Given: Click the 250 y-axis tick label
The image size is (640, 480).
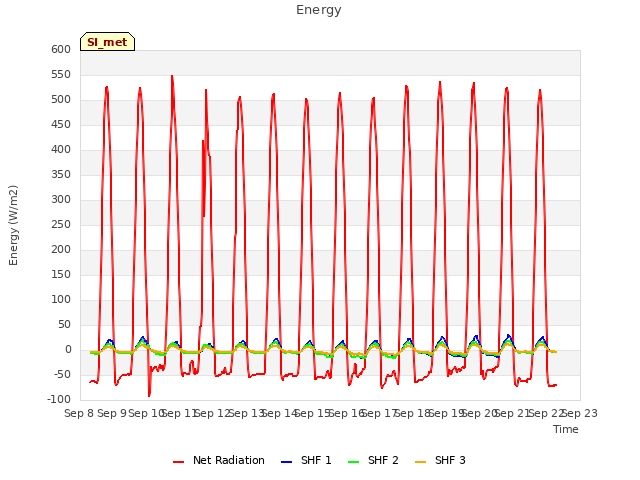Looking at the screenshot, I should tap(61, 225).
